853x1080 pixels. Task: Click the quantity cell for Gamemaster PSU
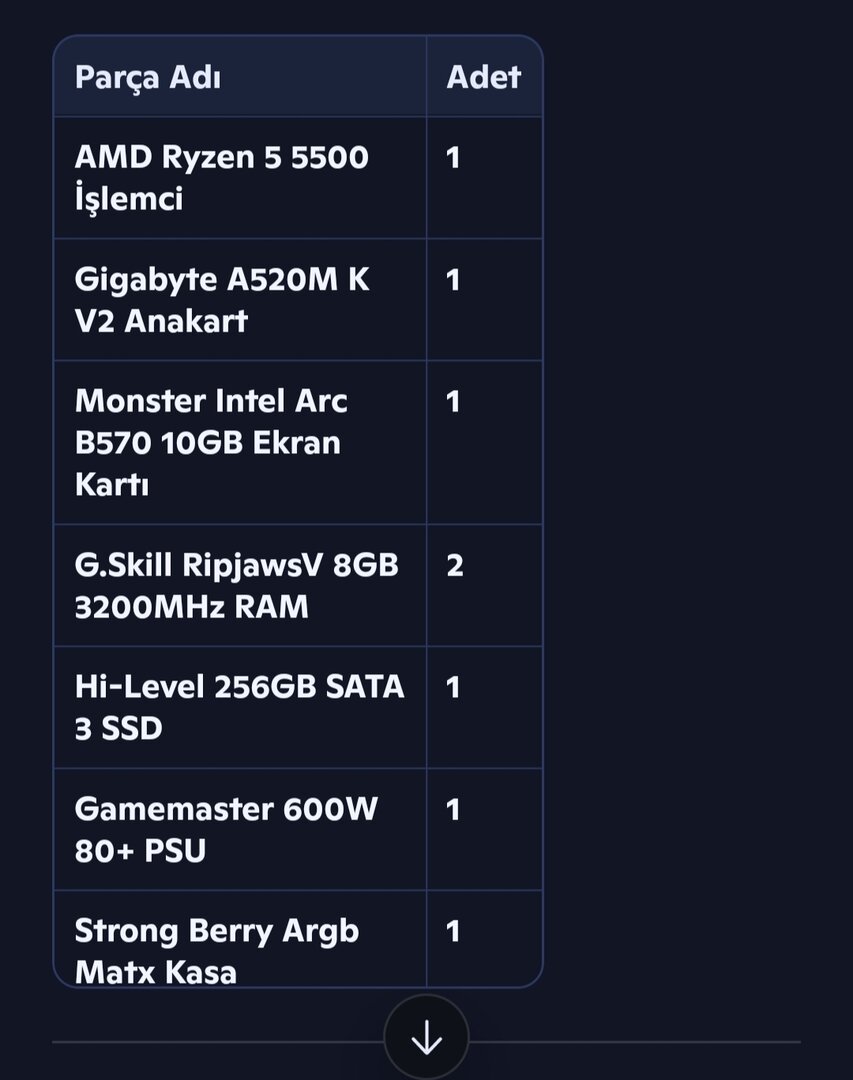(453, 810)
